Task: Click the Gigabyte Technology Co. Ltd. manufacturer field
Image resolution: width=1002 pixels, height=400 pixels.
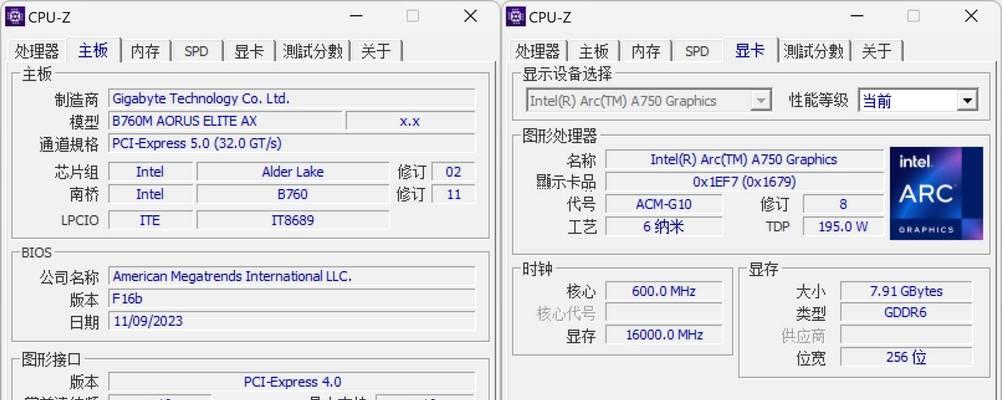Action: (x=291, y=99)
